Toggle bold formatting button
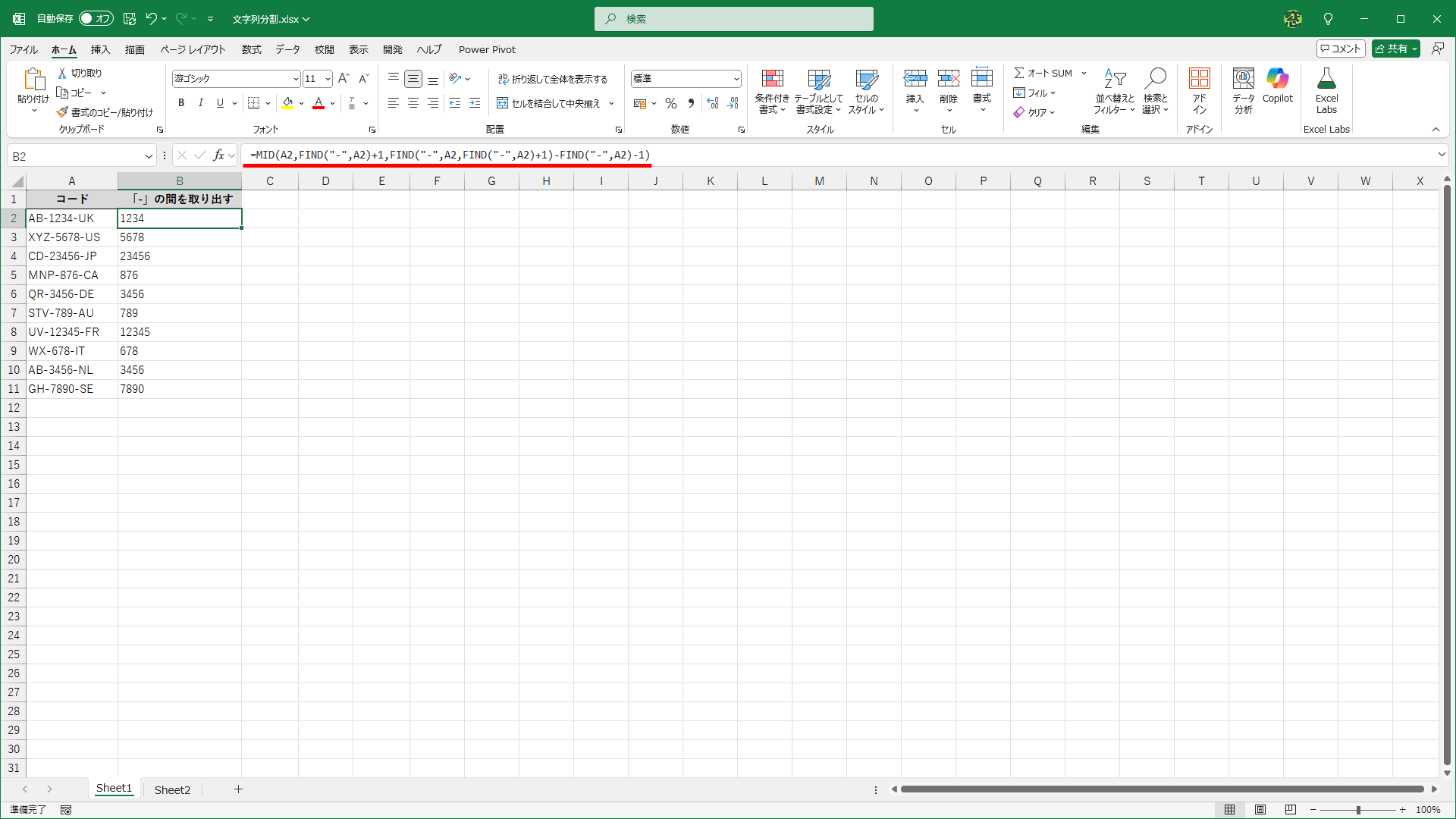Image resolution: width=1456 pixels, height=819 pixels. pyautogui.click(x=181, y=103)
